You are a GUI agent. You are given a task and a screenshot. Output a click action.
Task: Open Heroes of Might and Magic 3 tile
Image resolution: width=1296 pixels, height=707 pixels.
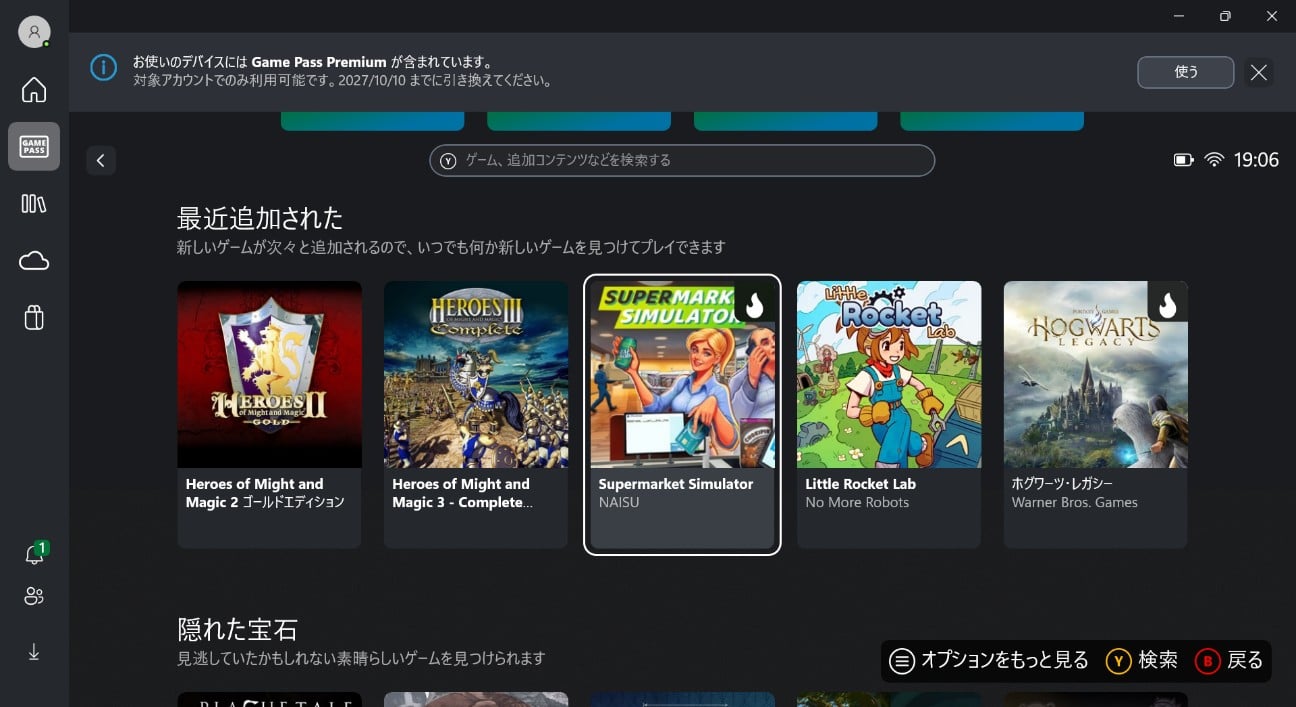click(475, 414)
